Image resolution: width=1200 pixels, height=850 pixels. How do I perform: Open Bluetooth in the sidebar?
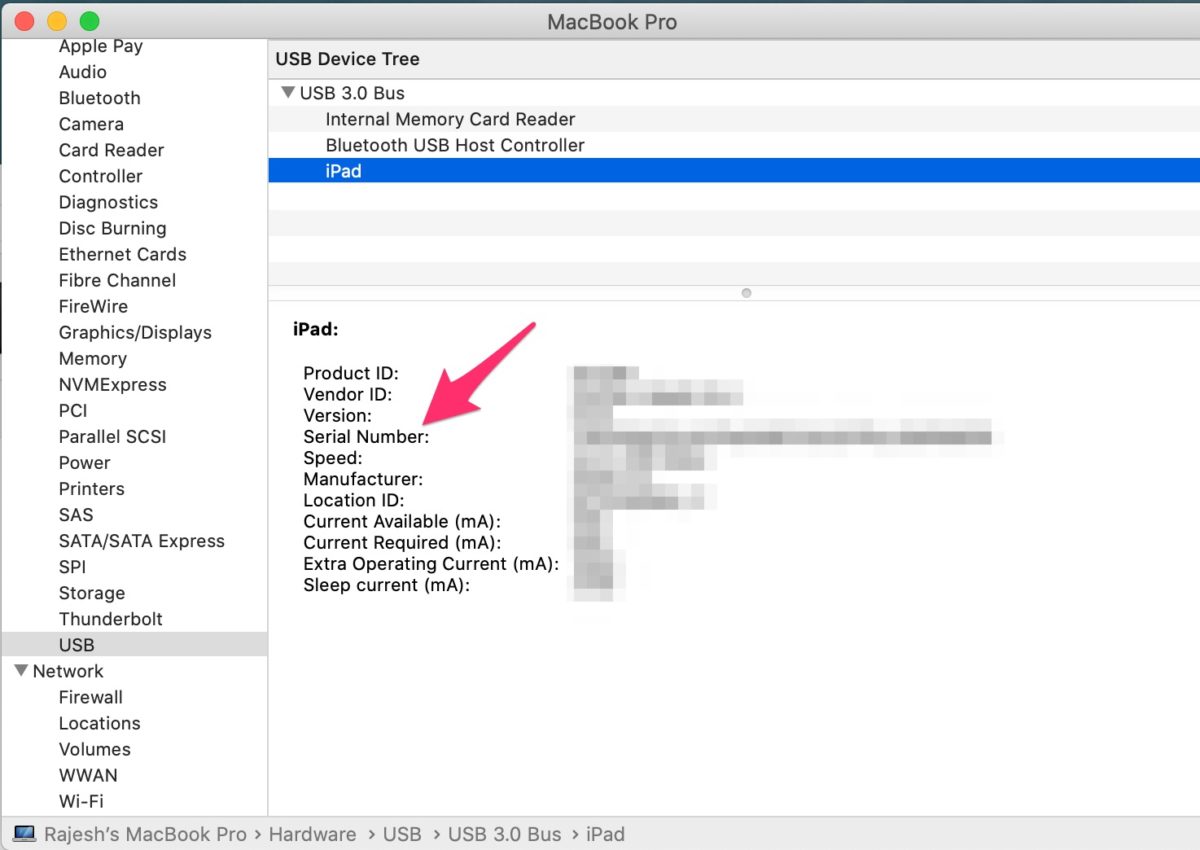pos(99,98)
